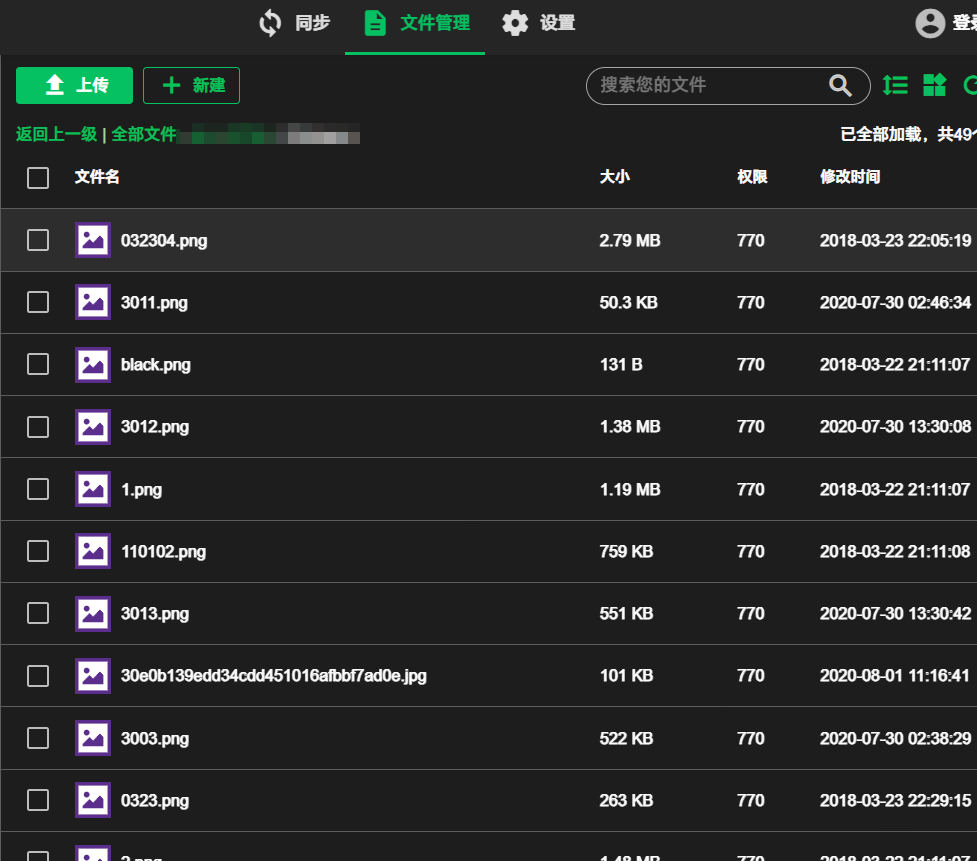Select checkbox next to 110102.png
Viewport: 977px width, 861px height.
click(x=38, y=551)
